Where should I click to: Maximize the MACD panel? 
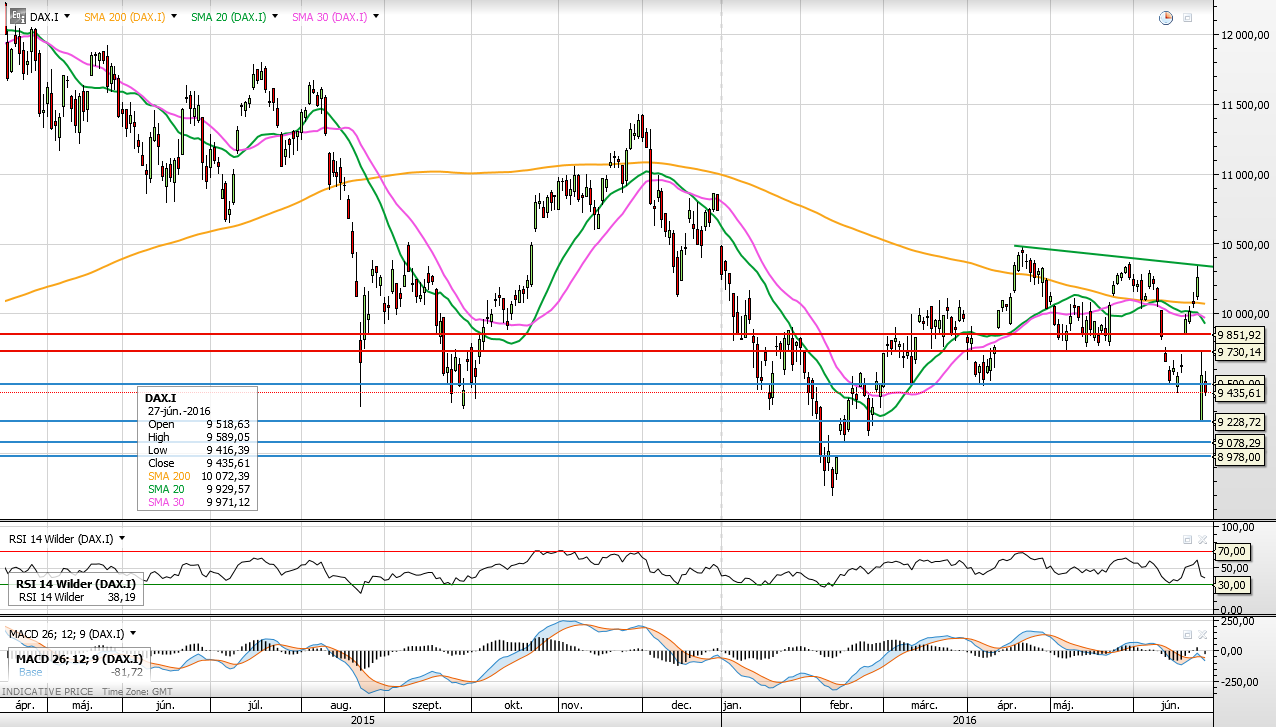[x=1187, y=635]
